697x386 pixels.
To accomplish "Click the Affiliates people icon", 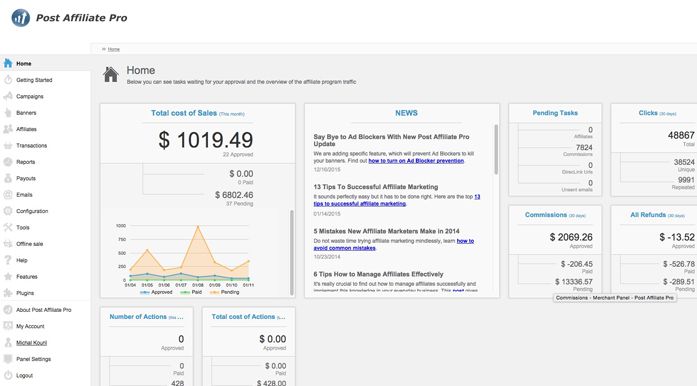I will click(8, 129).
